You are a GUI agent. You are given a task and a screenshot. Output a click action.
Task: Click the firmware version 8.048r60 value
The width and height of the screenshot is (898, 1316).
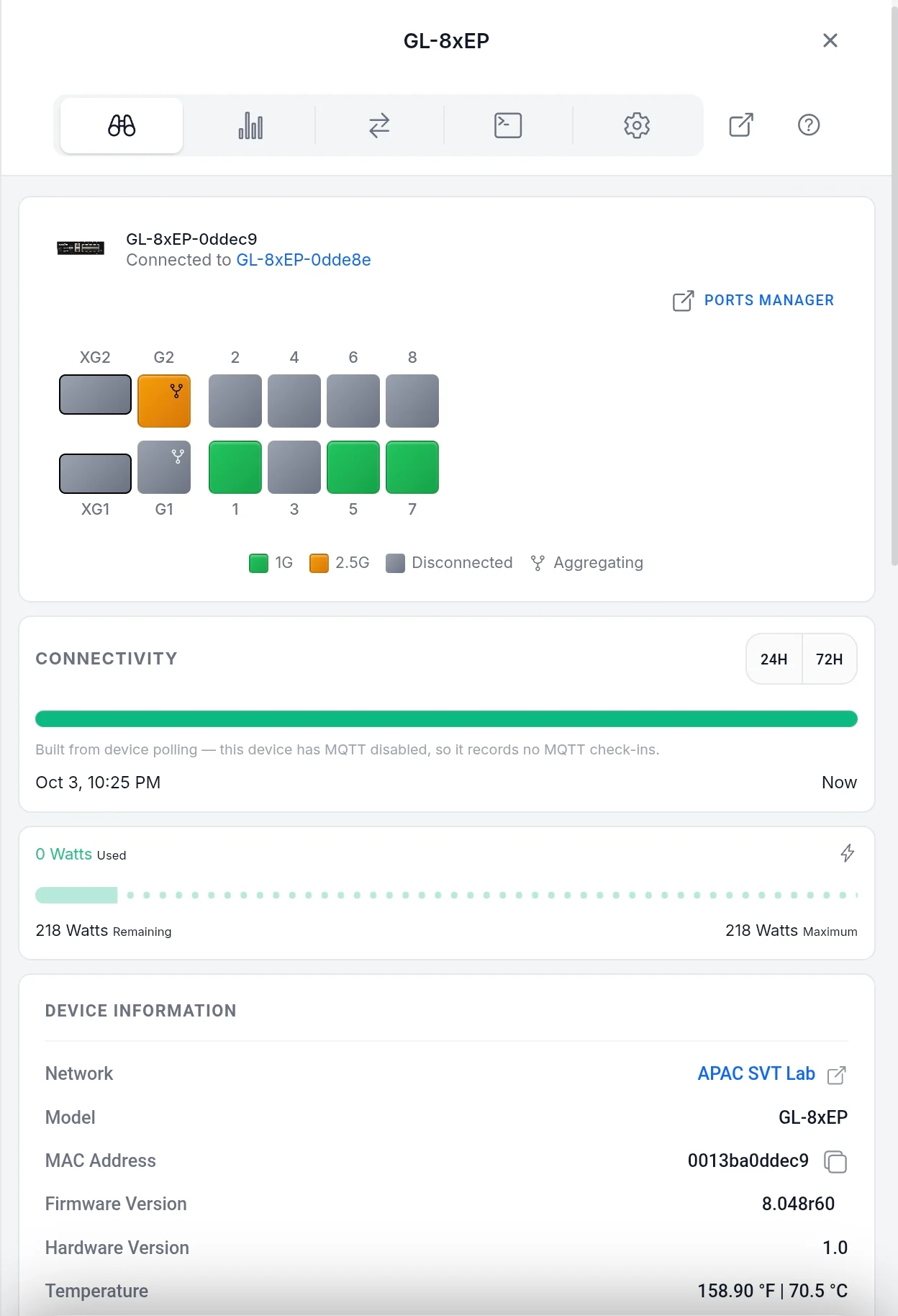click(798, 1204)
